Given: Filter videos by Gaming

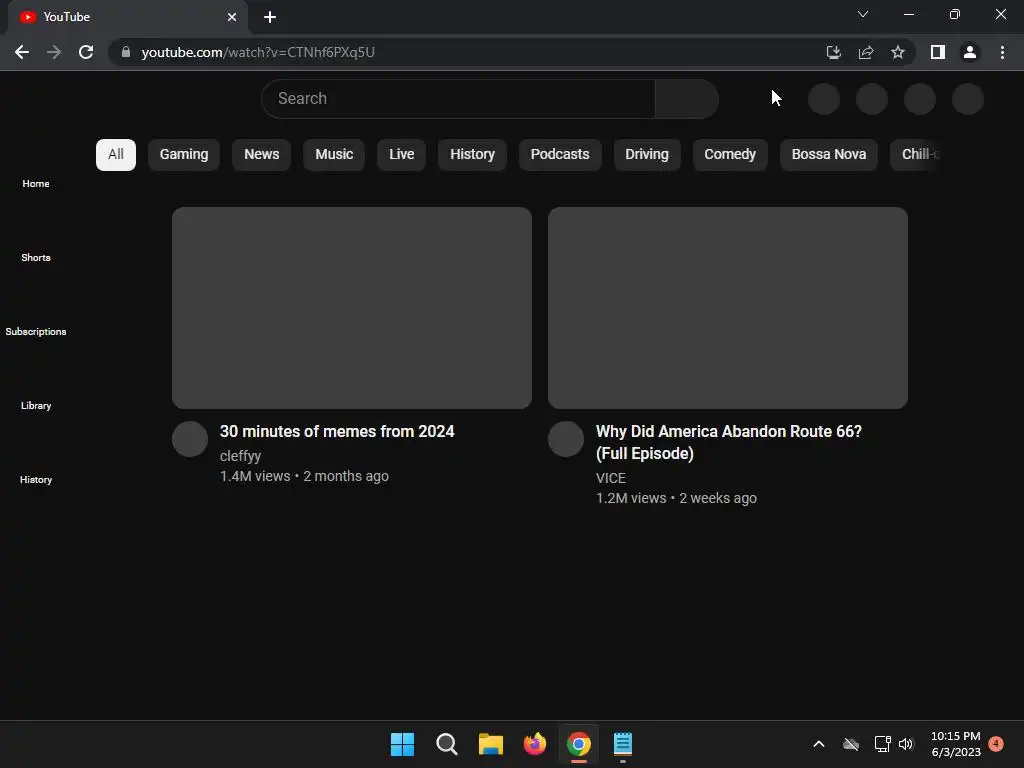Looking at the screenshot, I should coord(184,155).
